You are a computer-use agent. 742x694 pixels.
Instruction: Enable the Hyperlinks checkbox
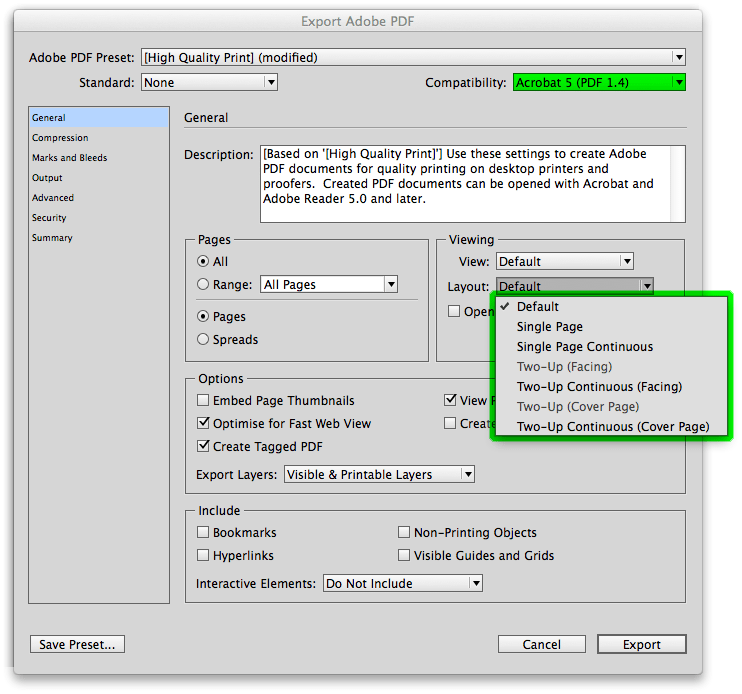(203, 555)
